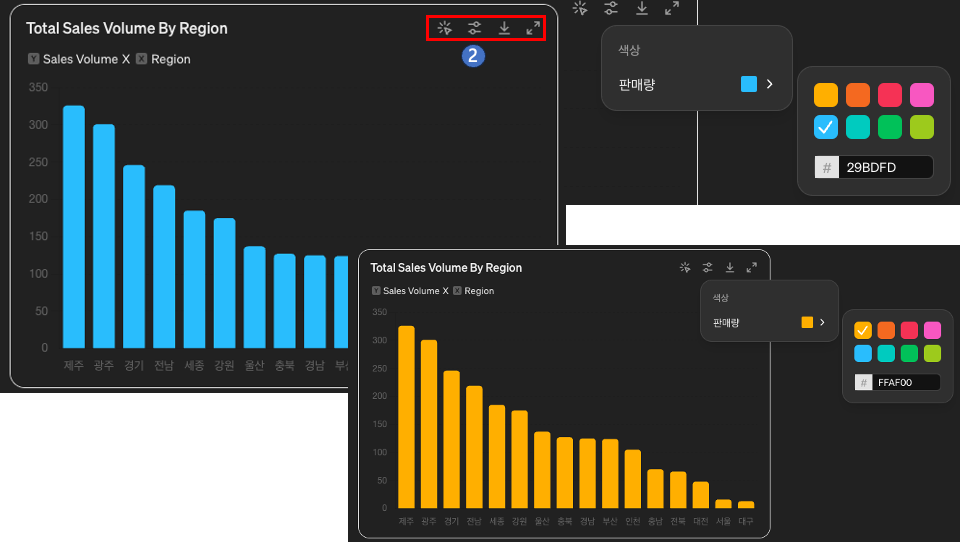This screenshot has width=960, height=542.
Task: Click the checked yellow swatch in FFAF00 palette
Action: pyautogui.click(x=863, y=330)
